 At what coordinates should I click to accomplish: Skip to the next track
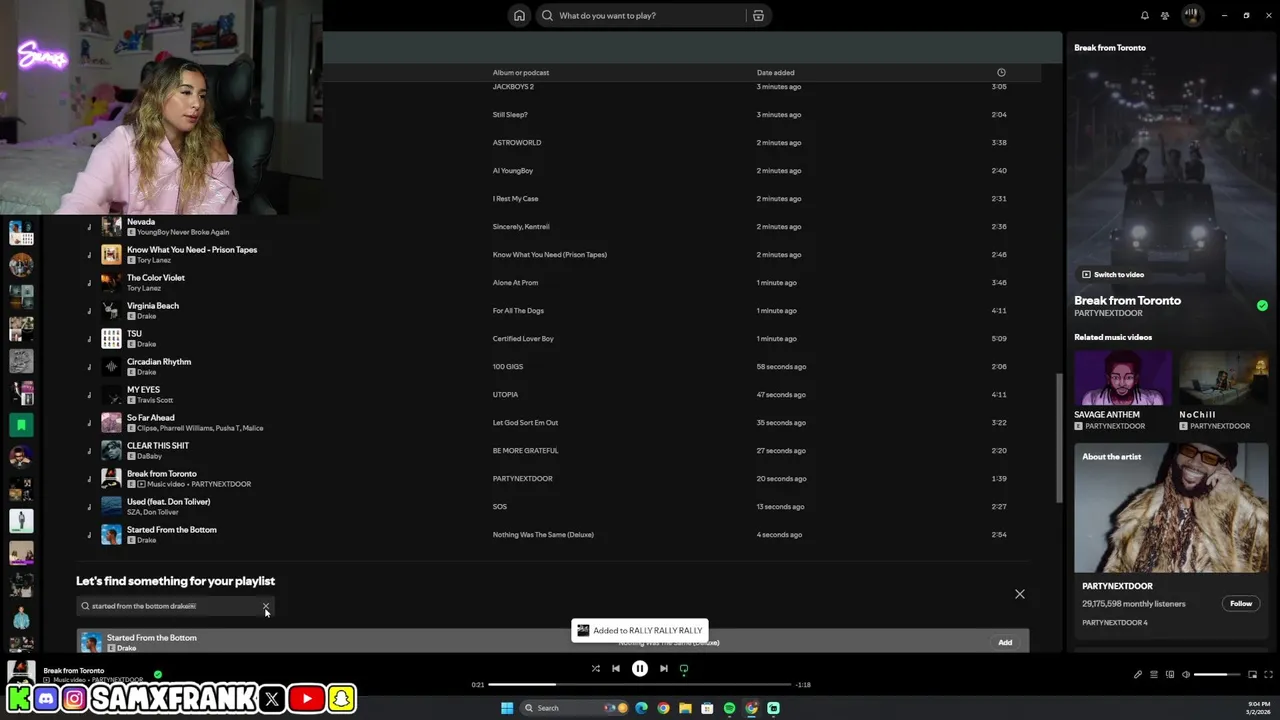pyautogui.click(x=663, y=669)
